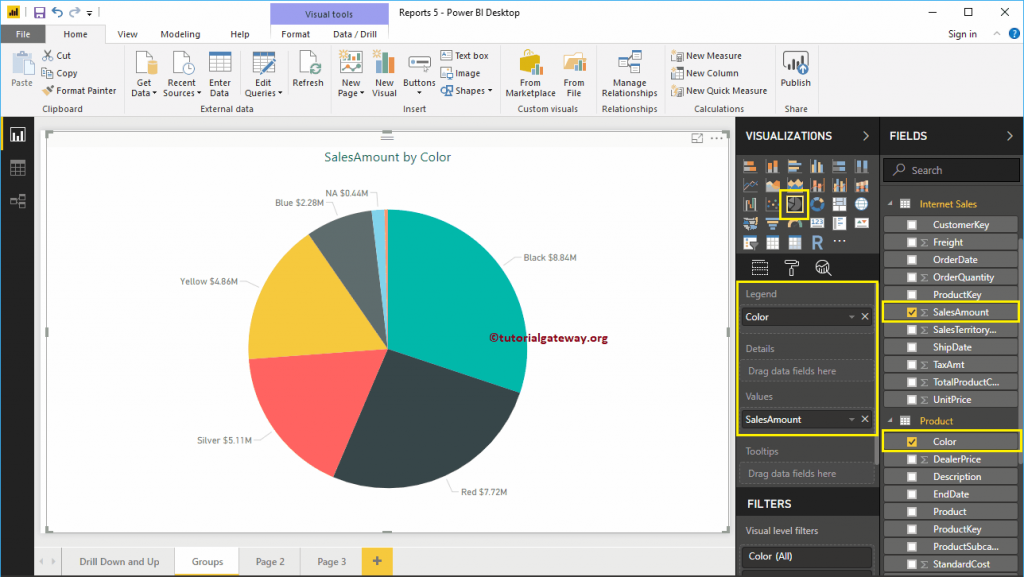
Task: Click Sign in at top right
Action: click(x=962, y=34)
